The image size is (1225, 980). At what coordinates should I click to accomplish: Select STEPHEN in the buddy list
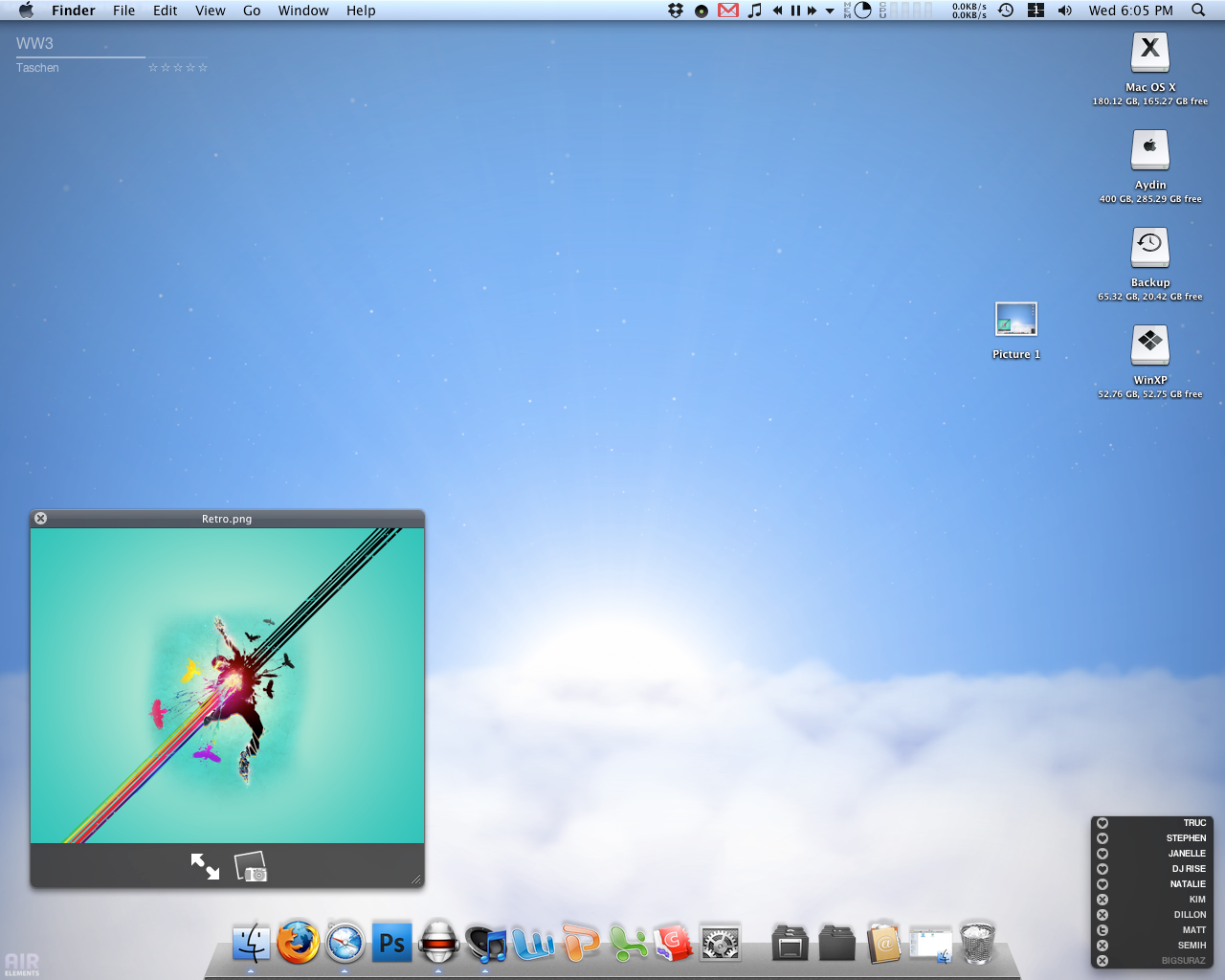pos(1186,838)
